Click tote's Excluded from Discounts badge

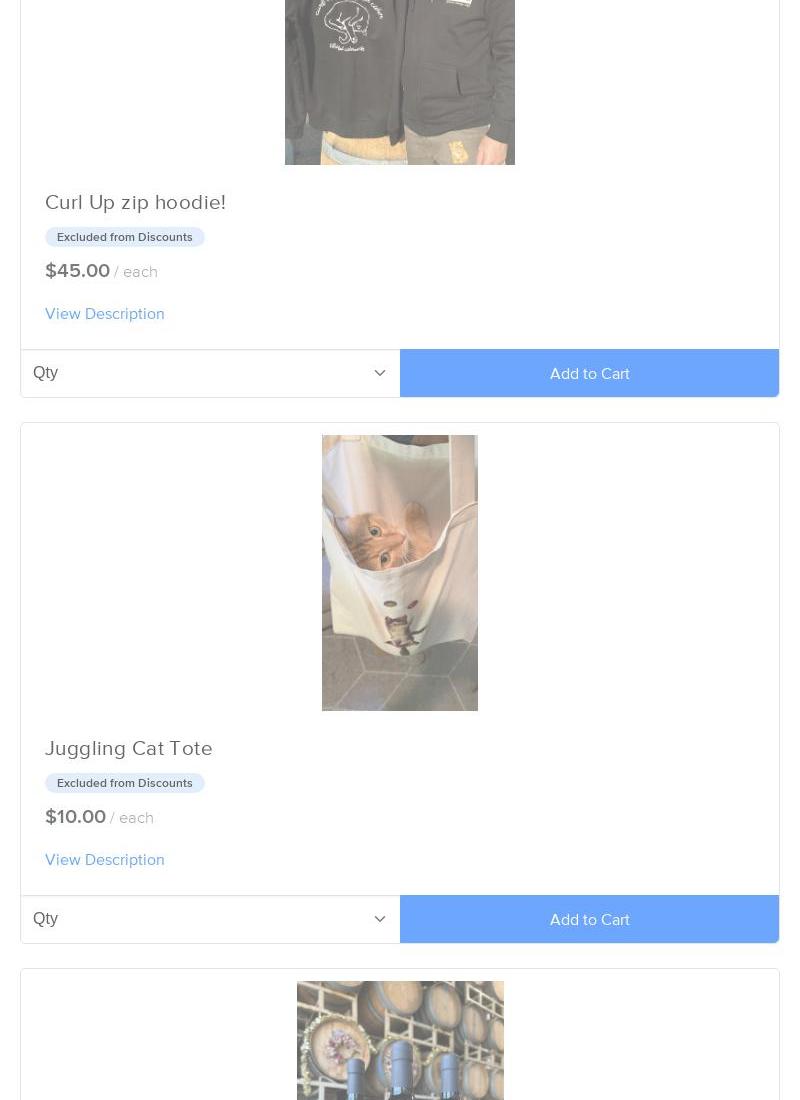point(125,783)
